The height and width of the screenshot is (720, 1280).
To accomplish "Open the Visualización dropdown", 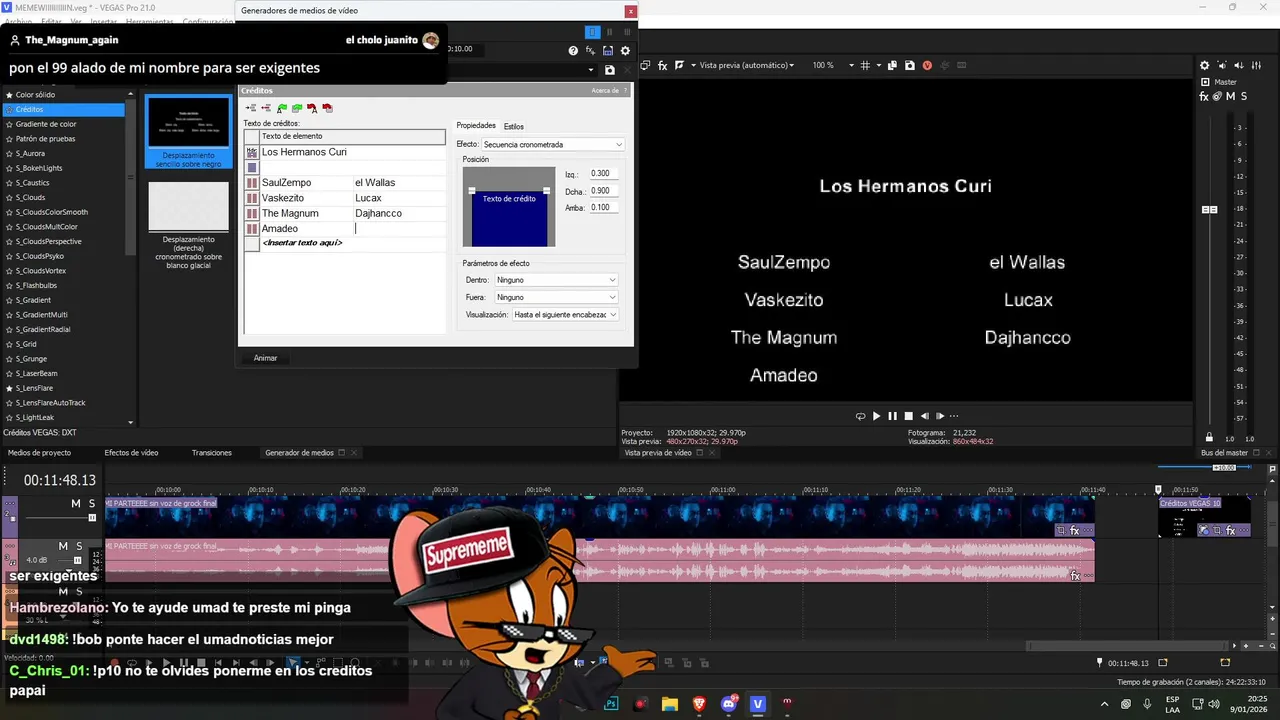I will tap(565, 314).
